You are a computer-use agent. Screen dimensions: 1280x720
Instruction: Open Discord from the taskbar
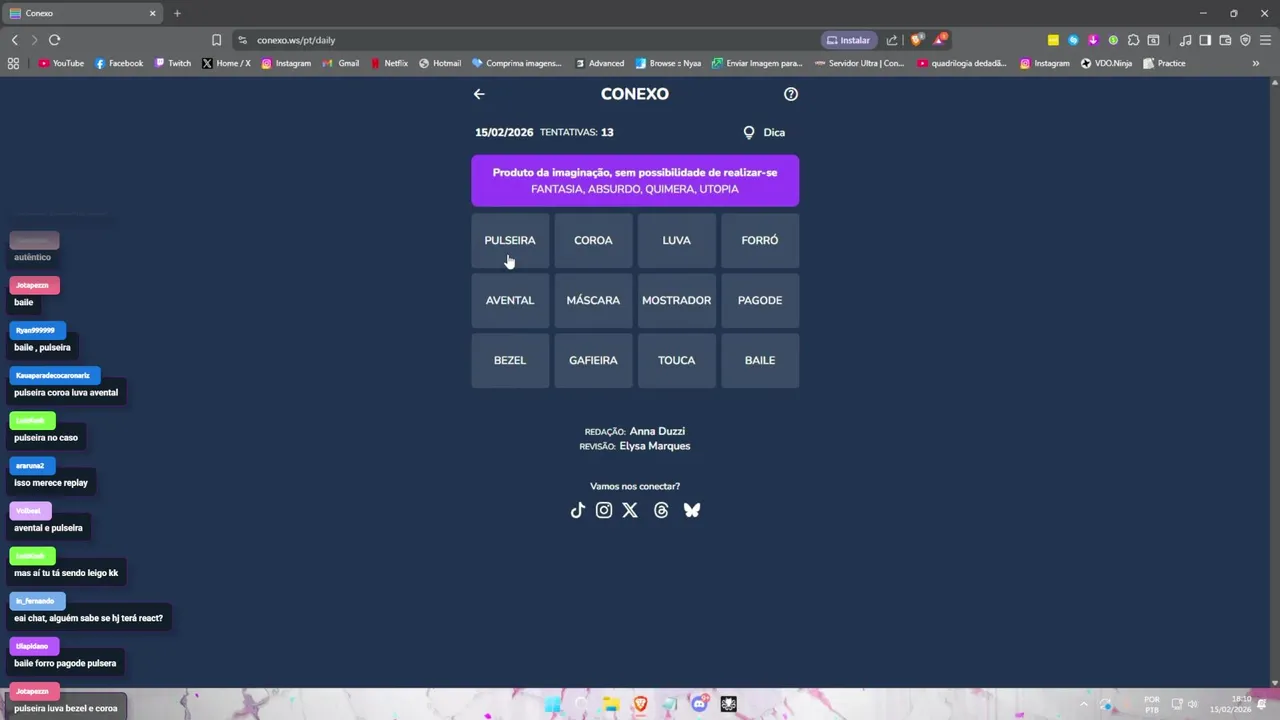699,704
